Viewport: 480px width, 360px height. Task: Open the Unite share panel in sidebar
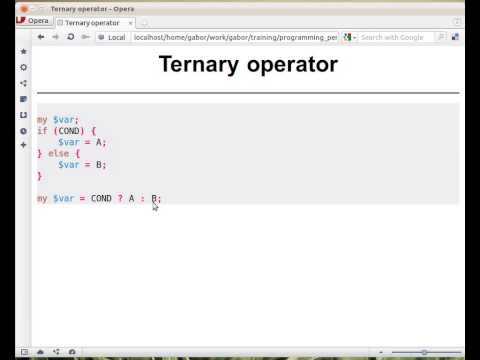click(23, 83)
